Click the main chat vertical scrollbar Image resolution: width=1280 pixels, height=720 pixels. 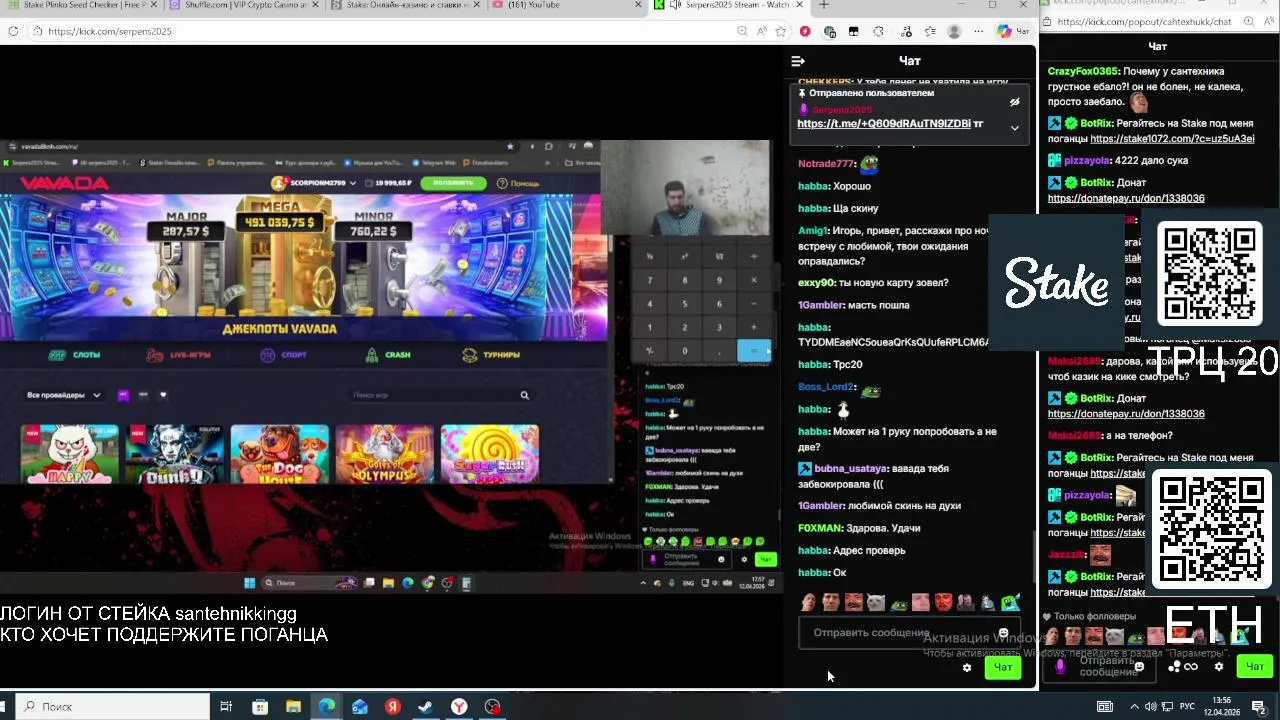[1034, 555]
